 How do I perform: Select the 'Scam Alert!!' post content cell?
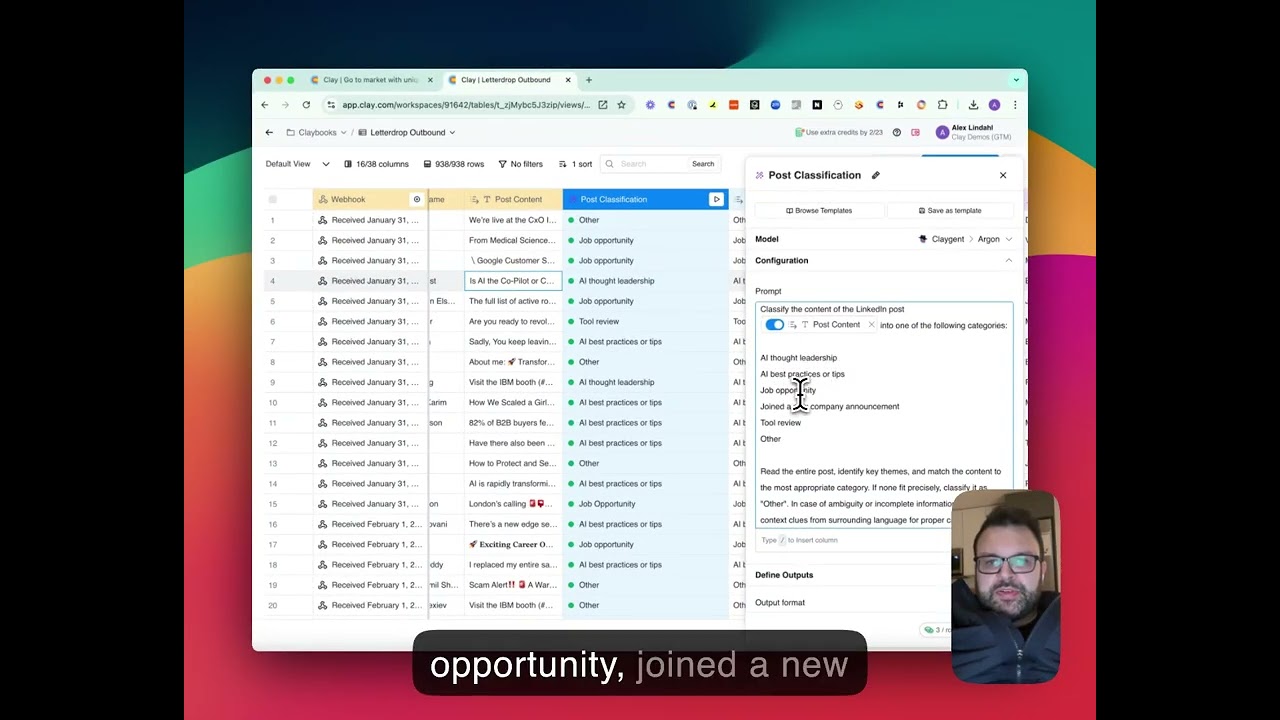coord(513,585)
